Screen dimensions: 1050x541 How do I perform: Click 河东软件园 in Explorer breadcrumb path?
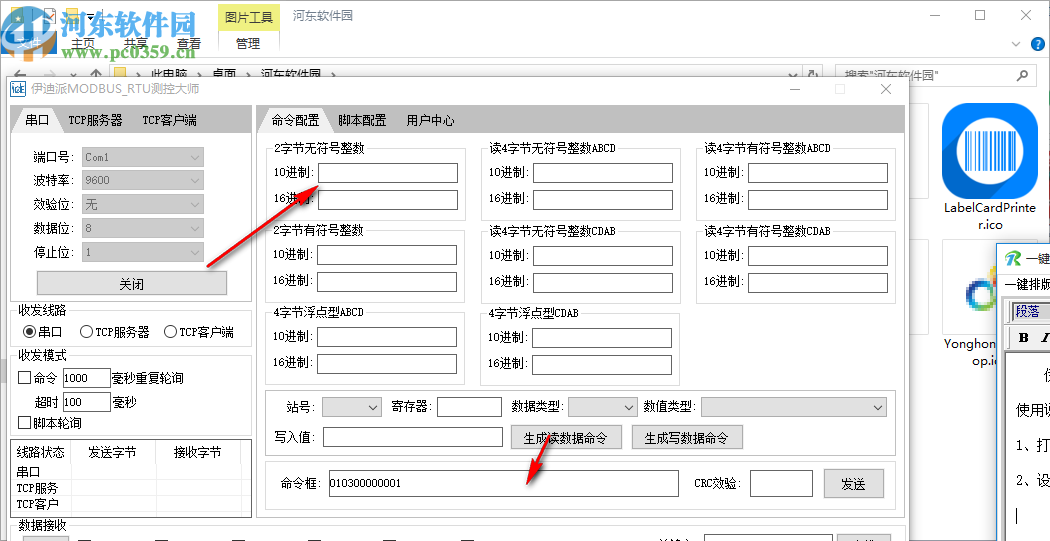pos(291,75)
